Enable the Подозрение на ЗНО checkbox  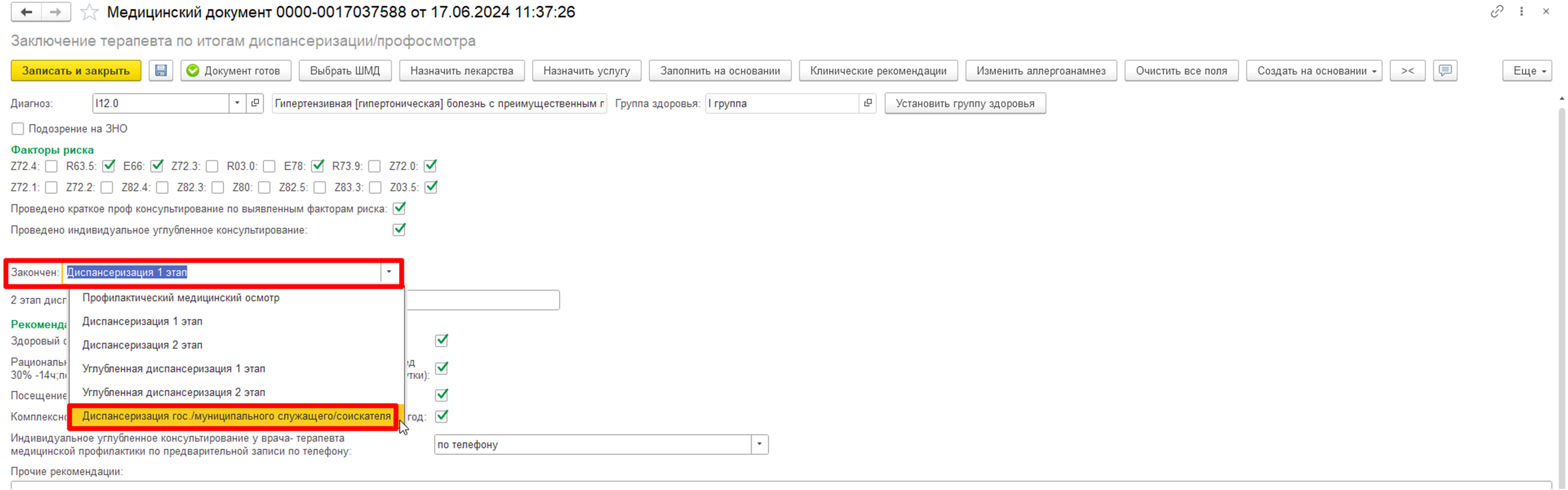[18, 129]
